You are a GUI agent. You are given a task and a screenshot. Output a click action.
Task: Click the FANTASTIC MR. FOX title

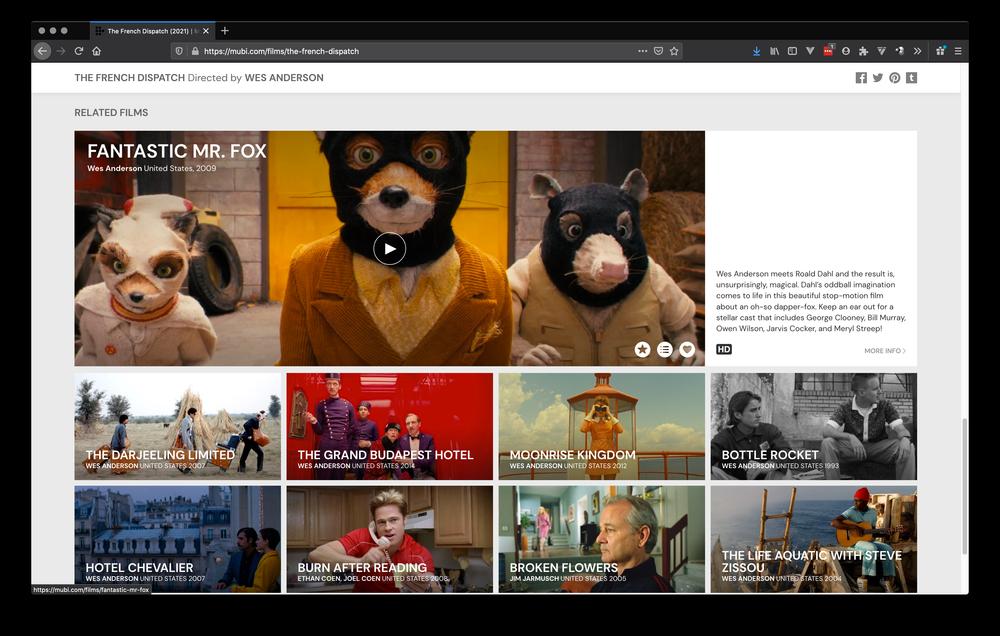point(177,151)
